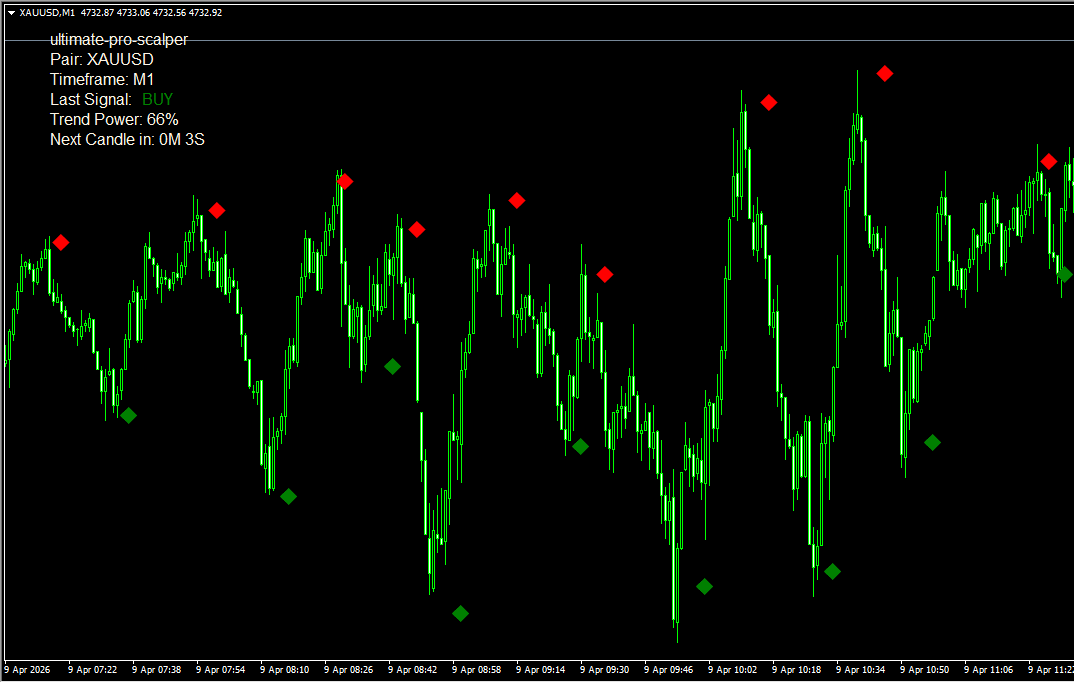Click the Timeframe: M1 label
Viewport: 1074px width, 683px height.
[x=102, y=79]
